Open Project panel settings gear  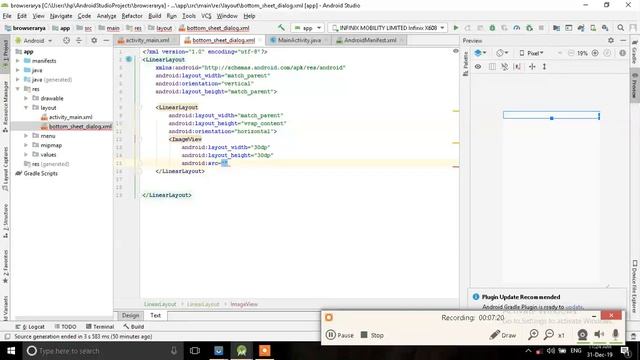[x=94, y=40]
